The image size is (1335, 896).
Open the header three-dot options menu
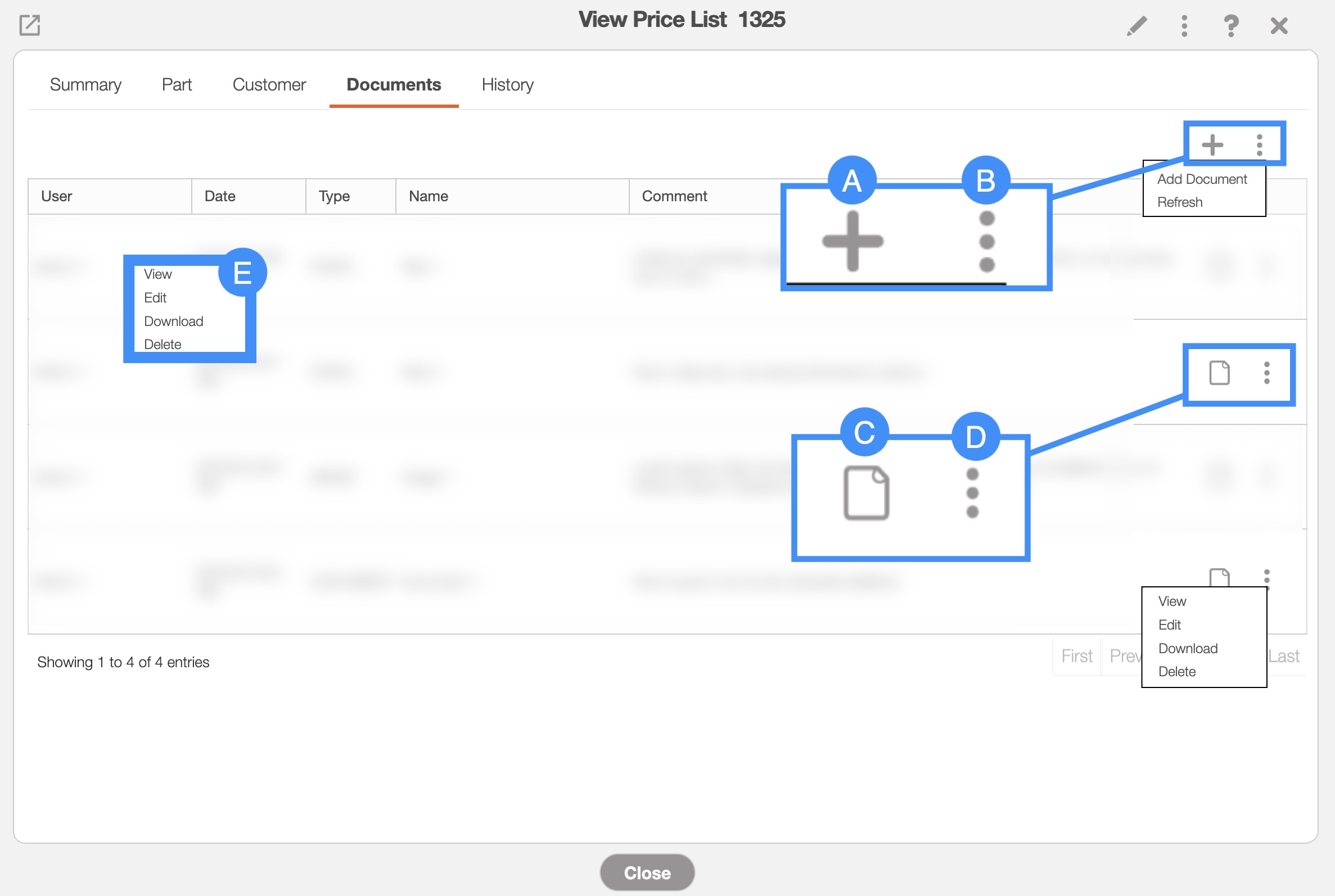coord(1184,26)
